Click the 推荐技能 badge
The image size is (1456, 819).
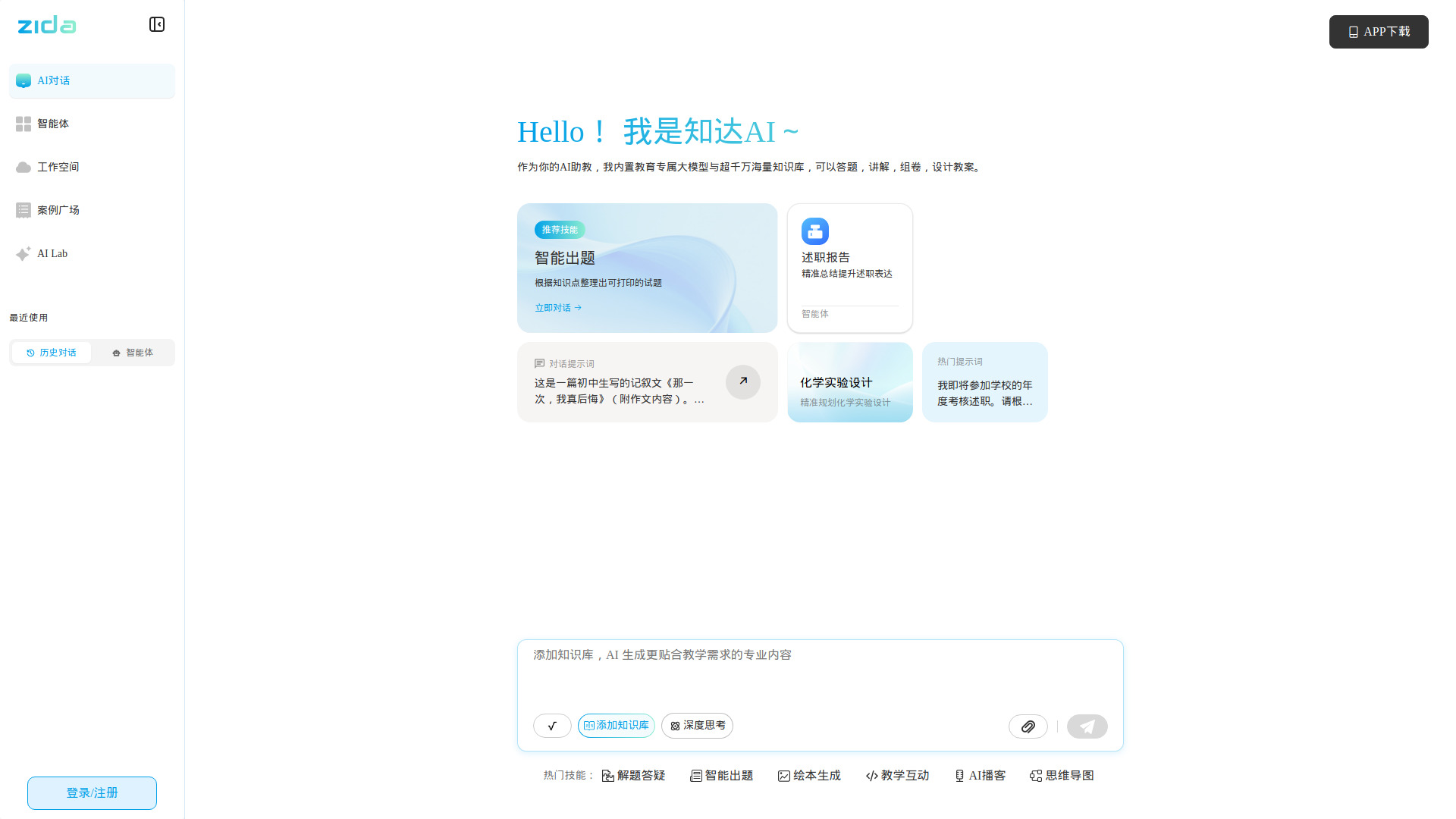tap(560, 230)
